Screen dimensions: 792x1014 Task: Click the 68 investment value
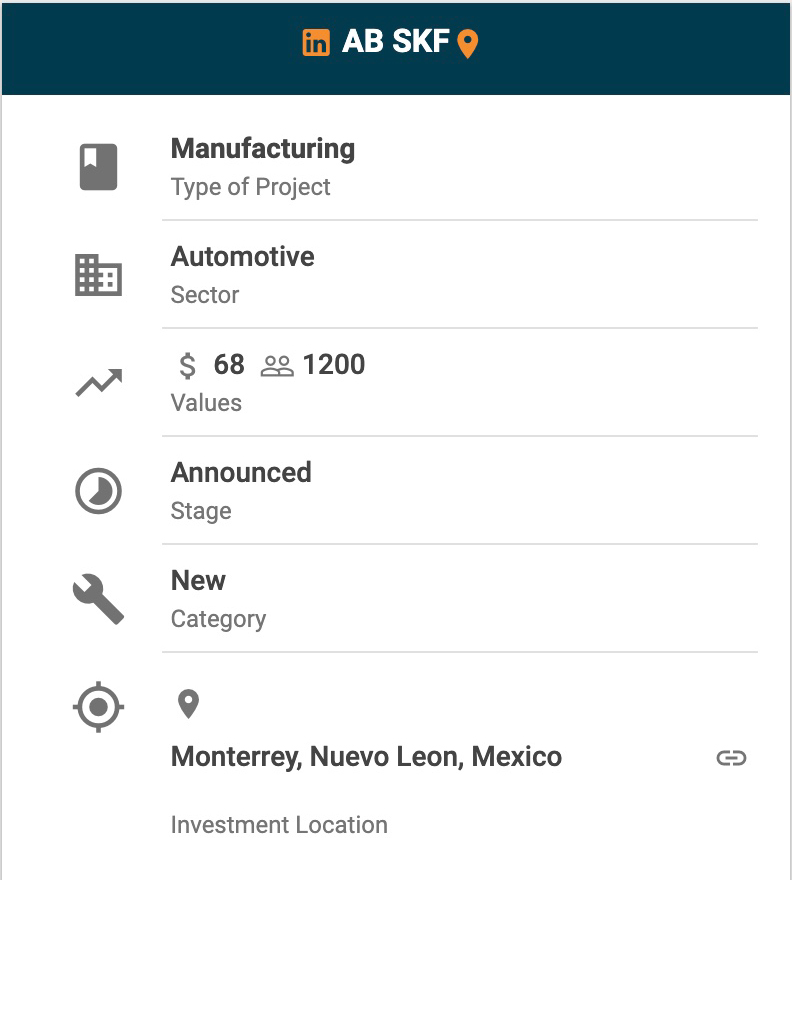pyautogui.click(x=229, y=365)
